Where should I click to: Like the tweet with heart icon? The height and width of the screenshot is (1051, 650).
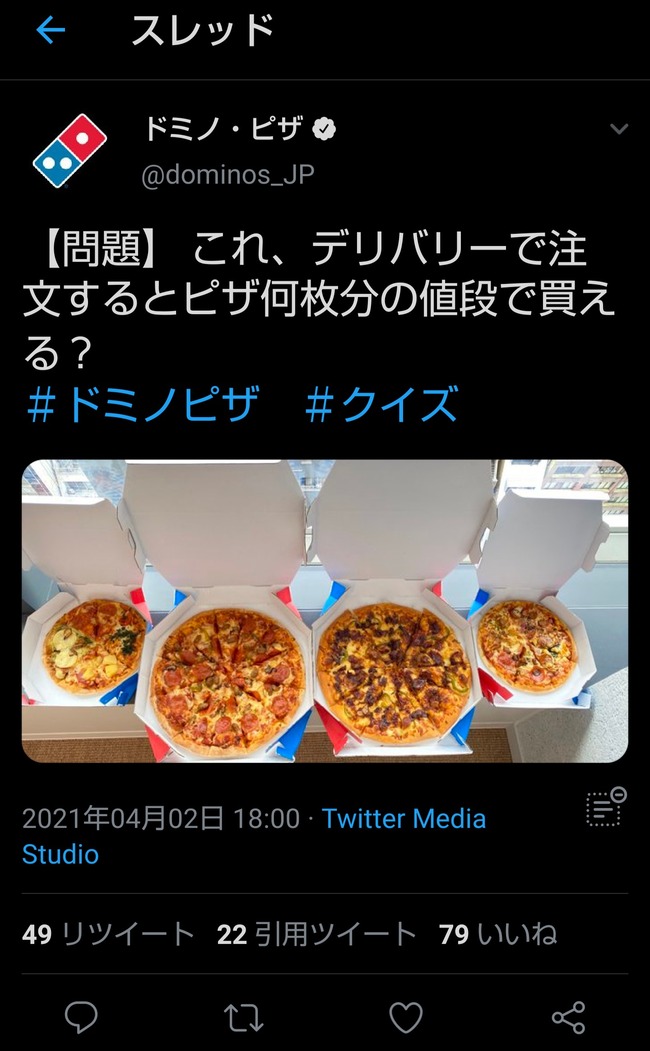[406, 1017]
